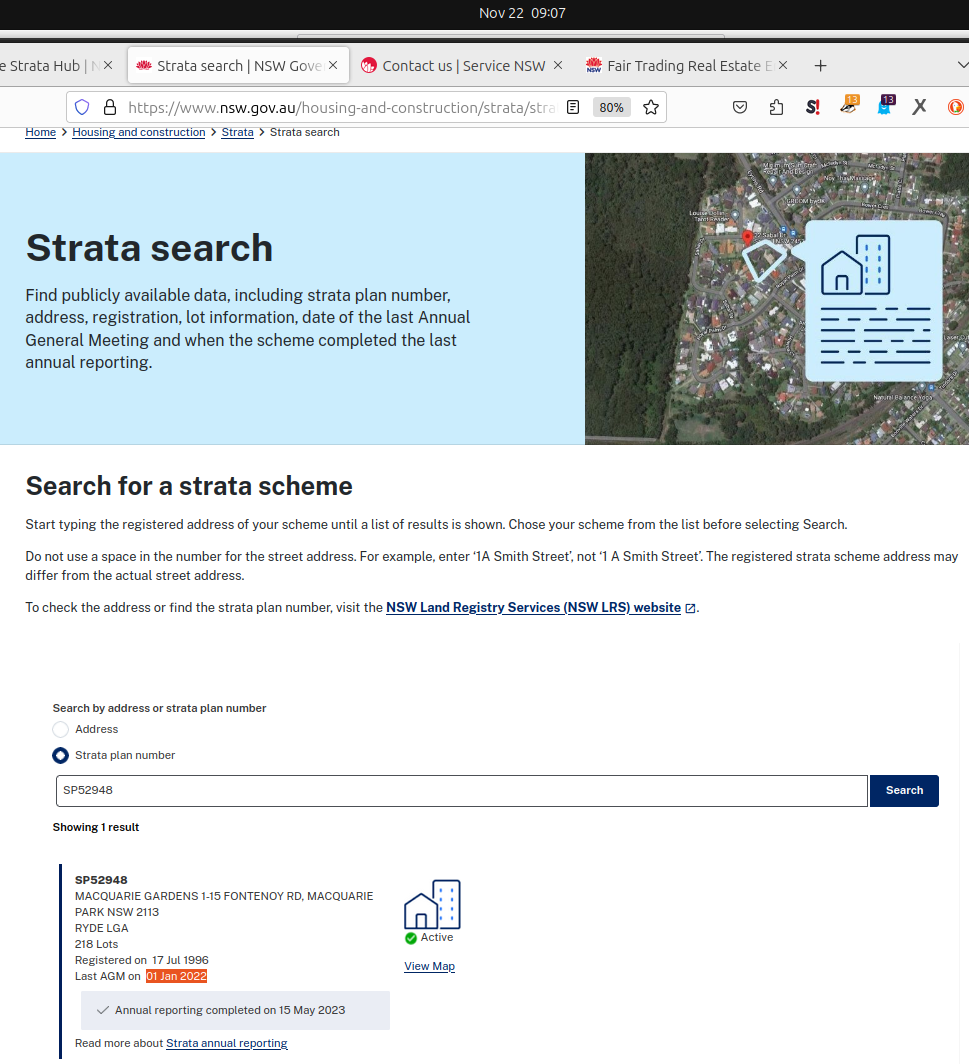
Task: Click the blue extension icon with purple 13 badge
Action: 885,105
